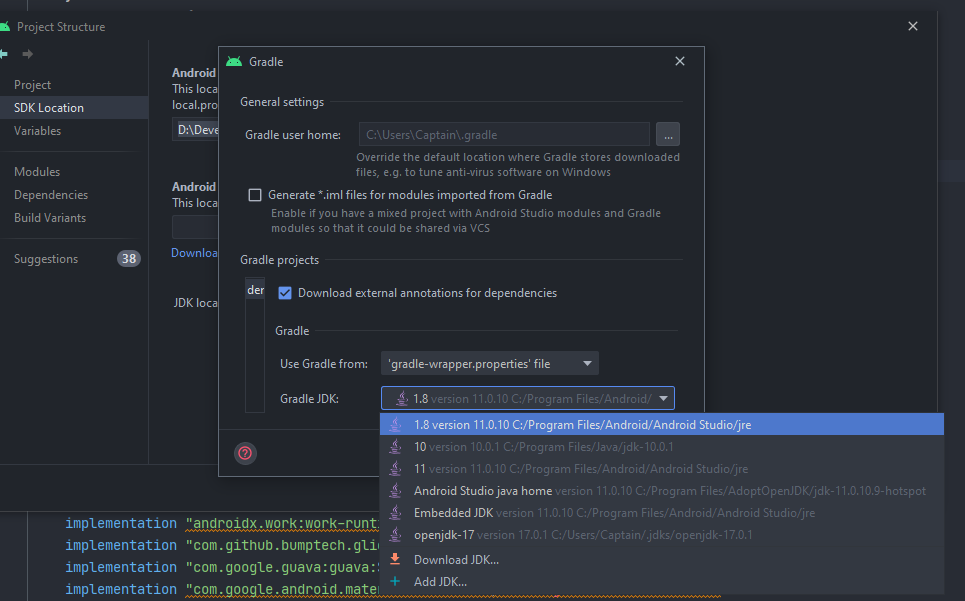965x601 pixels.
Task: Browse for Gradle user home with ... button
Action: [668, 134]
